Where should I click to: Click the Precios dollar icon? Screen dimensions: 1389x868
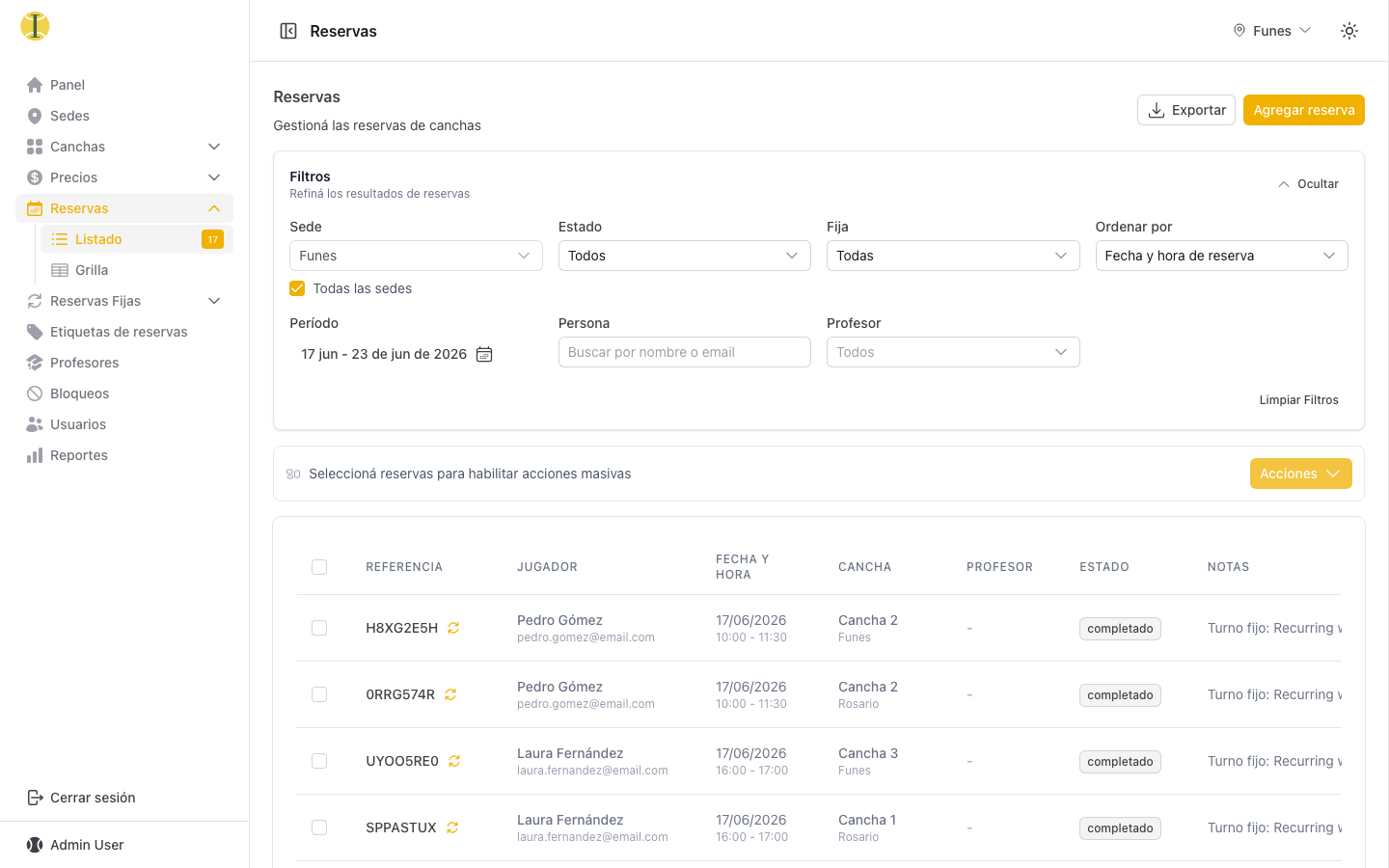(35, 177)
